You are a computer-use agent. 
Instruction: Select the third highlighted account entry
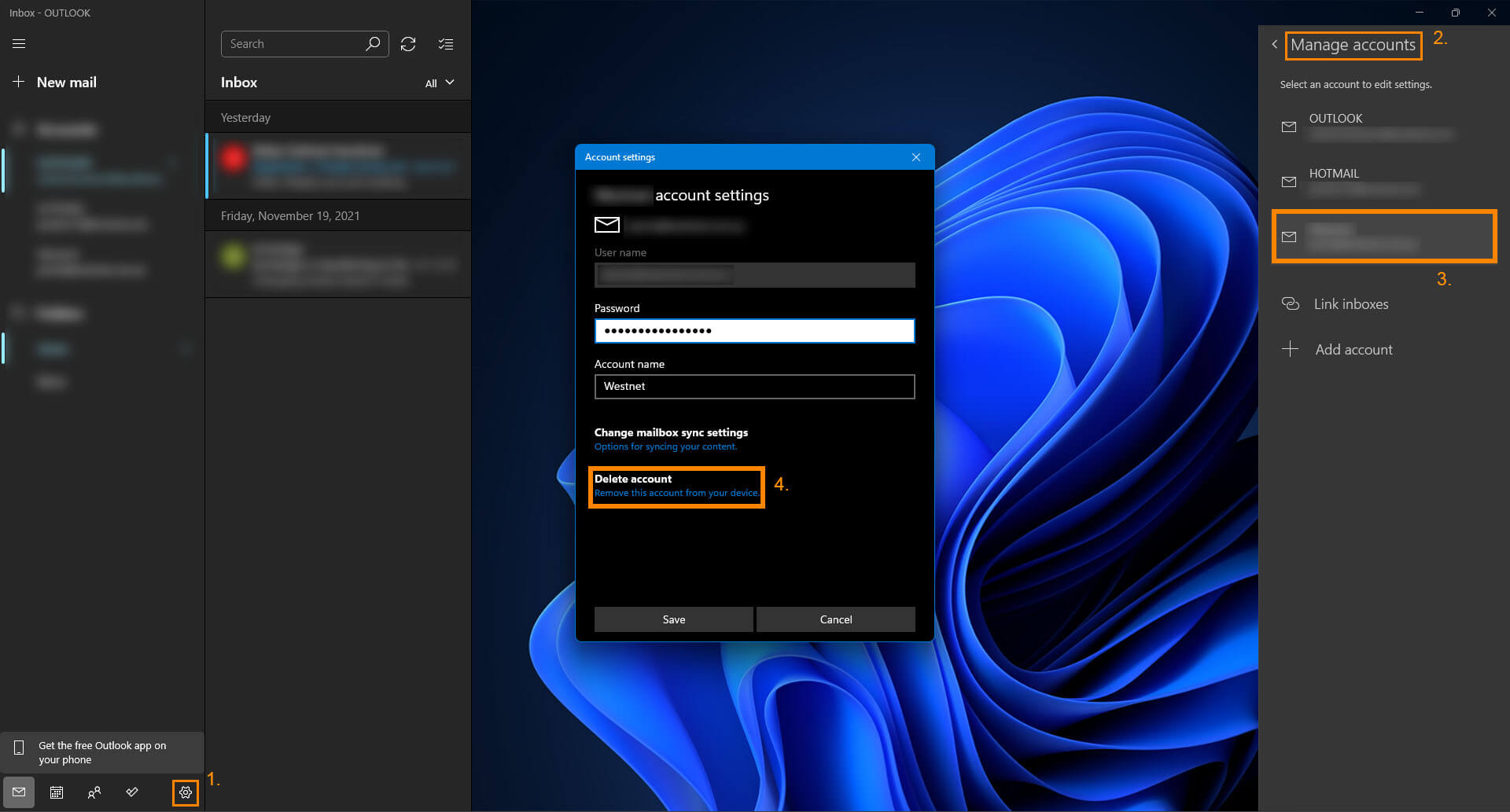1384,237
